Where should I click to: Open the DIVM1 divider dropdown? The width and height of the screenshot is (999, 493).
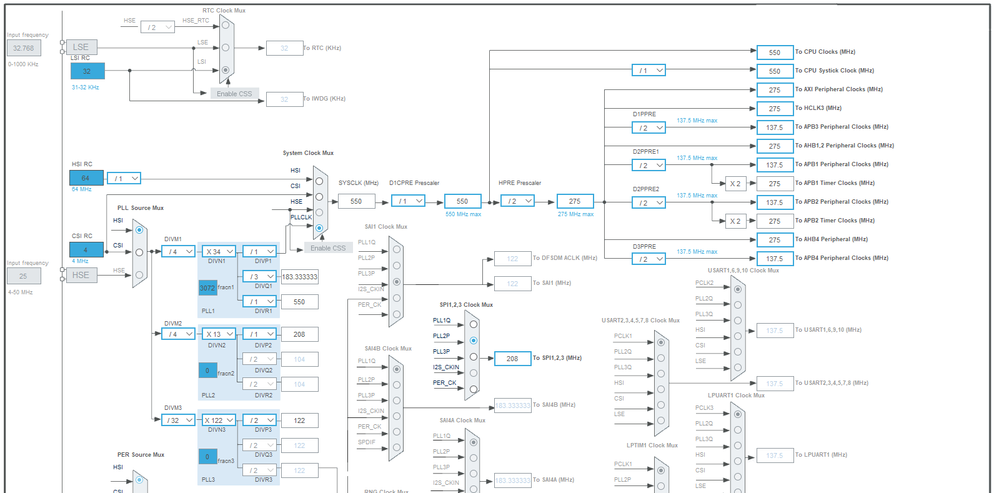177,251
